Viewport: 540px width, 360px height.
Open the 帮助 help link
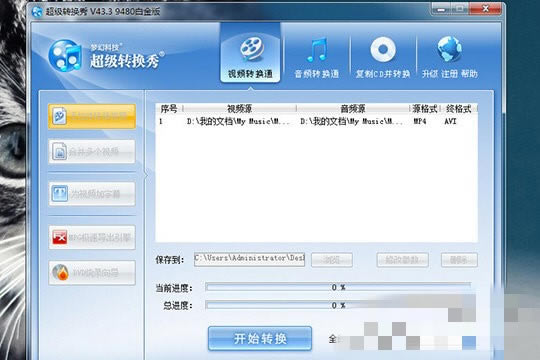(x=469, y=74)
